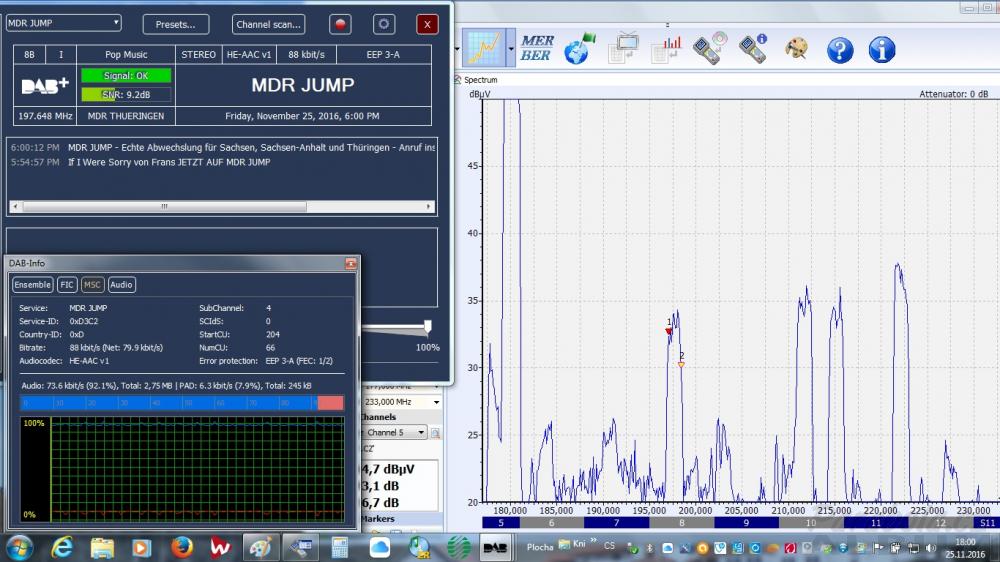
Task: Open the Windows Start menu
Action: click(x=19, y=548)
